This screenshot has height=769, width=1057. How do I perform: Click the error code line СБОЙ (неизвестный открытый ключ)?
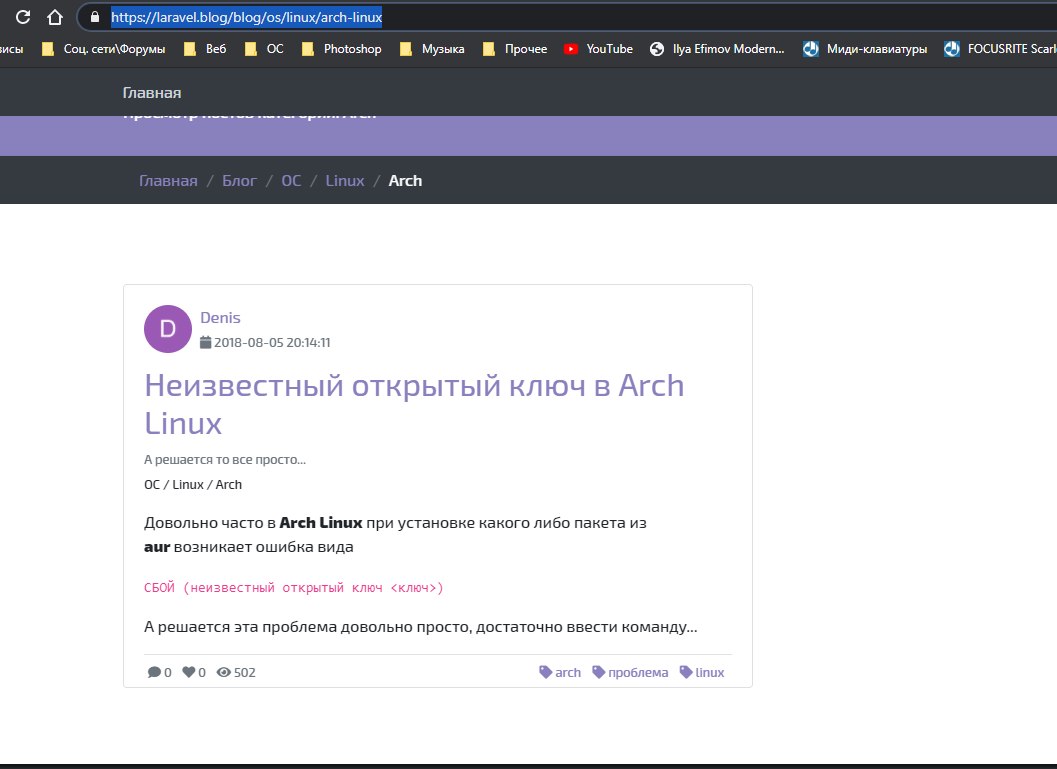point(294,588)
